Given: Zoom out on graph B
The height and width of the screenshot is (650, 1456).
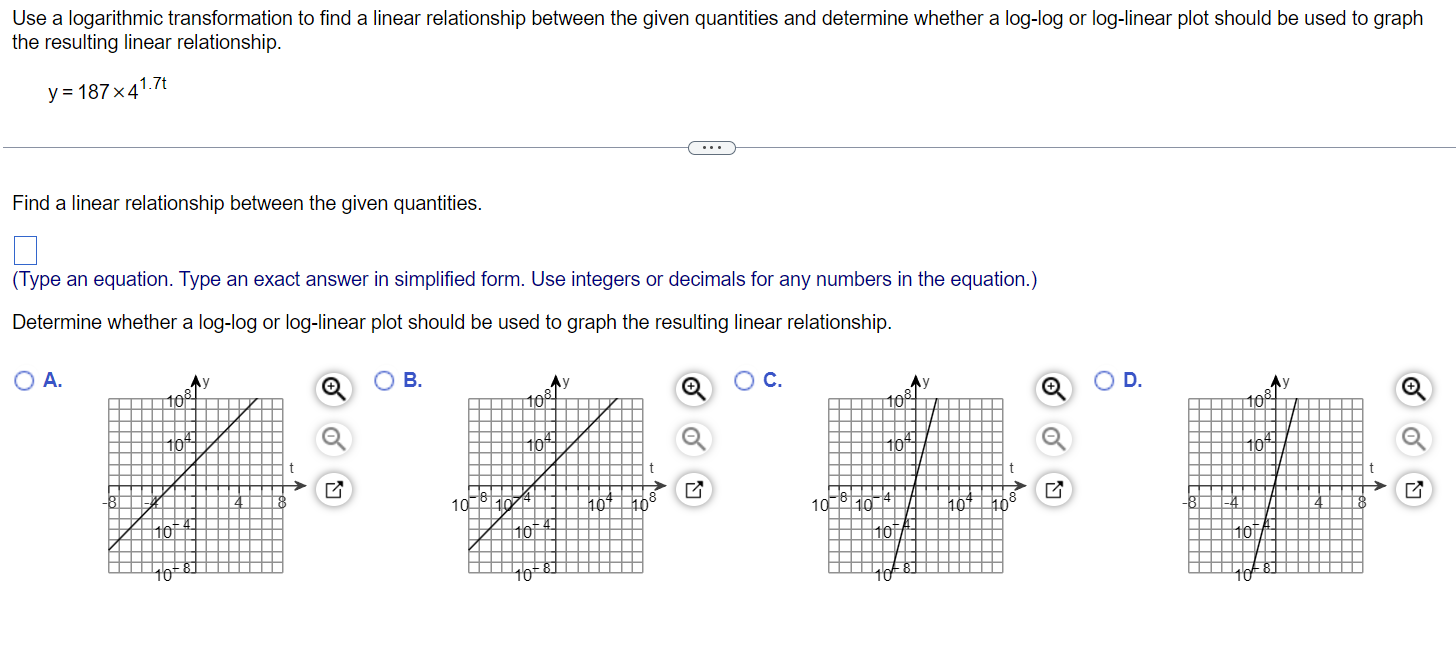Looking at the screenshot, I should point(693,439).
